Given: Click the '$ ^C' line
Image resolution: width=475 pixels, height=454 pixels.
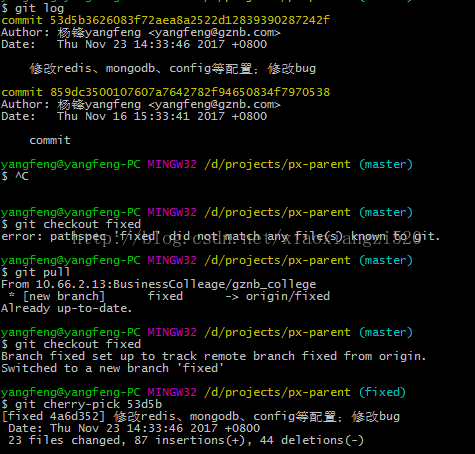Looking at the screenshot, I should point(15,176).
